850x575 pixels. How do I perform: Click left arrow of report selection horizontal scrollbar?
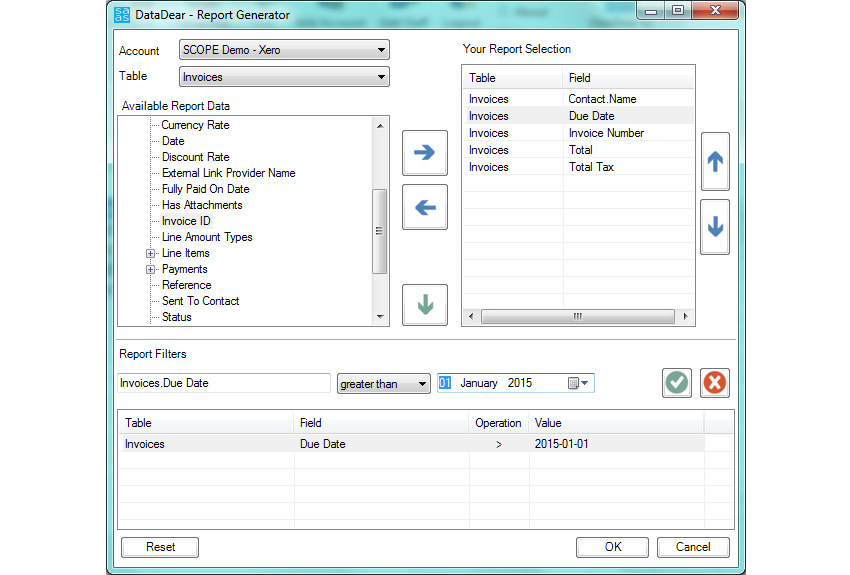coord(471,316)
